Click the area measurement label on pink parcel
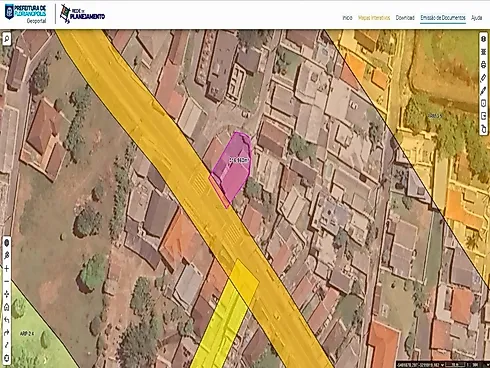The height and width of the screenshot is (368, 490). 239,160
